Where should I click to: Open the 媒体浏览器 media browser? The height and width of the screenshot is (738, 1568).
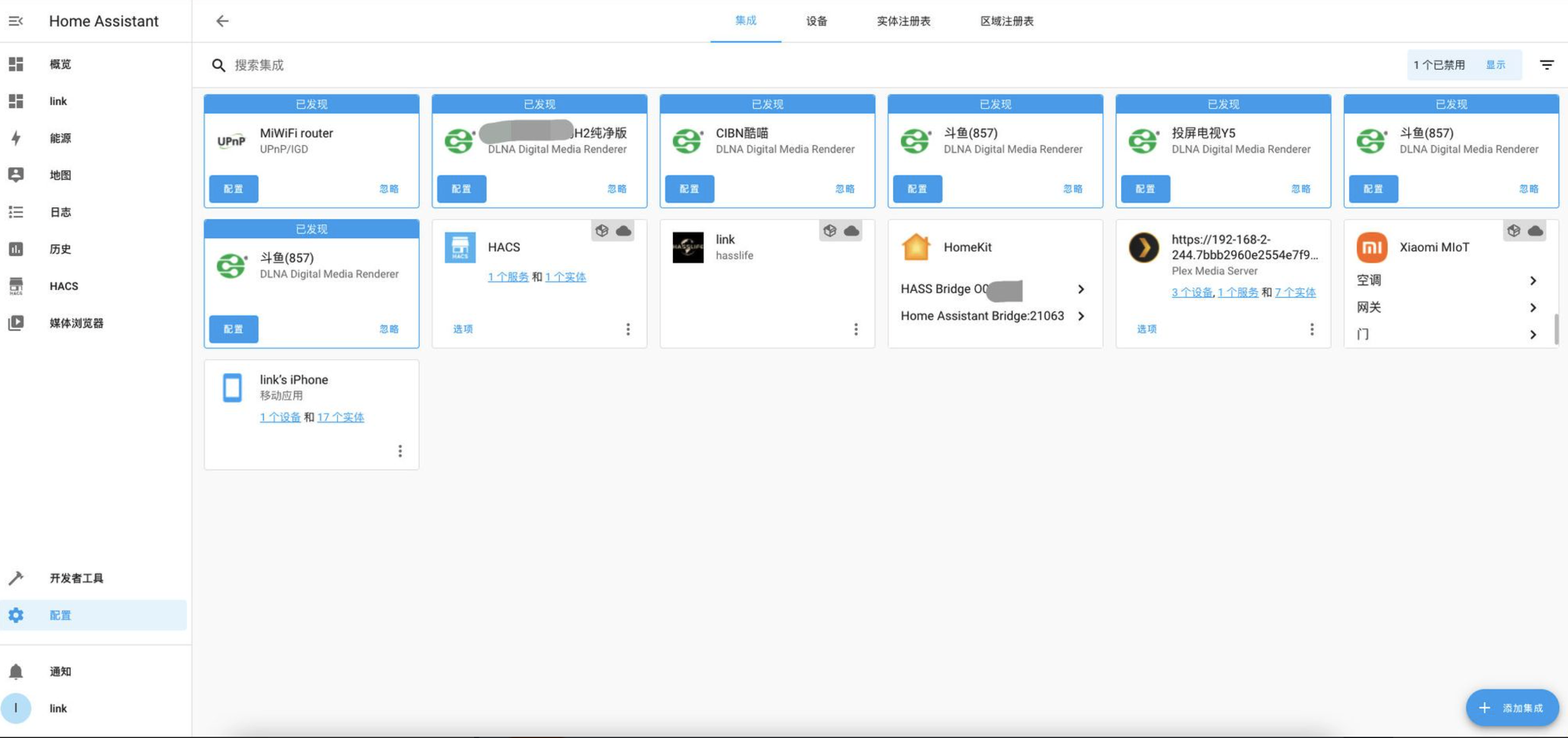[x=94, y=323]
